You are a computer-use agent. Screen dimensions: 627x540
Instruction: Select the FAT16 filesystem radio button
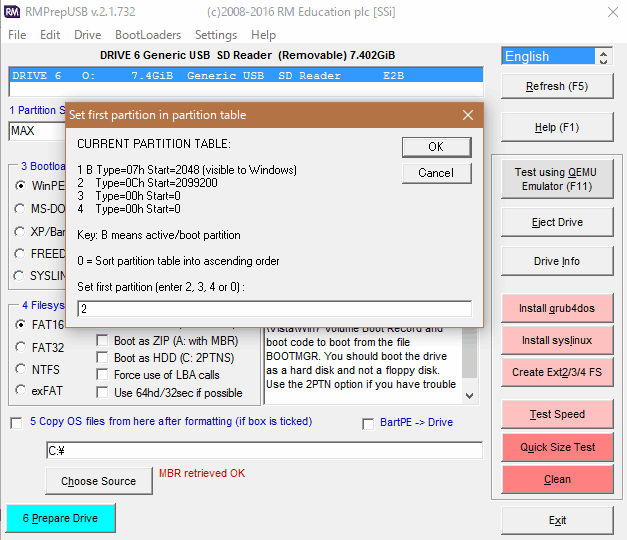20,324
